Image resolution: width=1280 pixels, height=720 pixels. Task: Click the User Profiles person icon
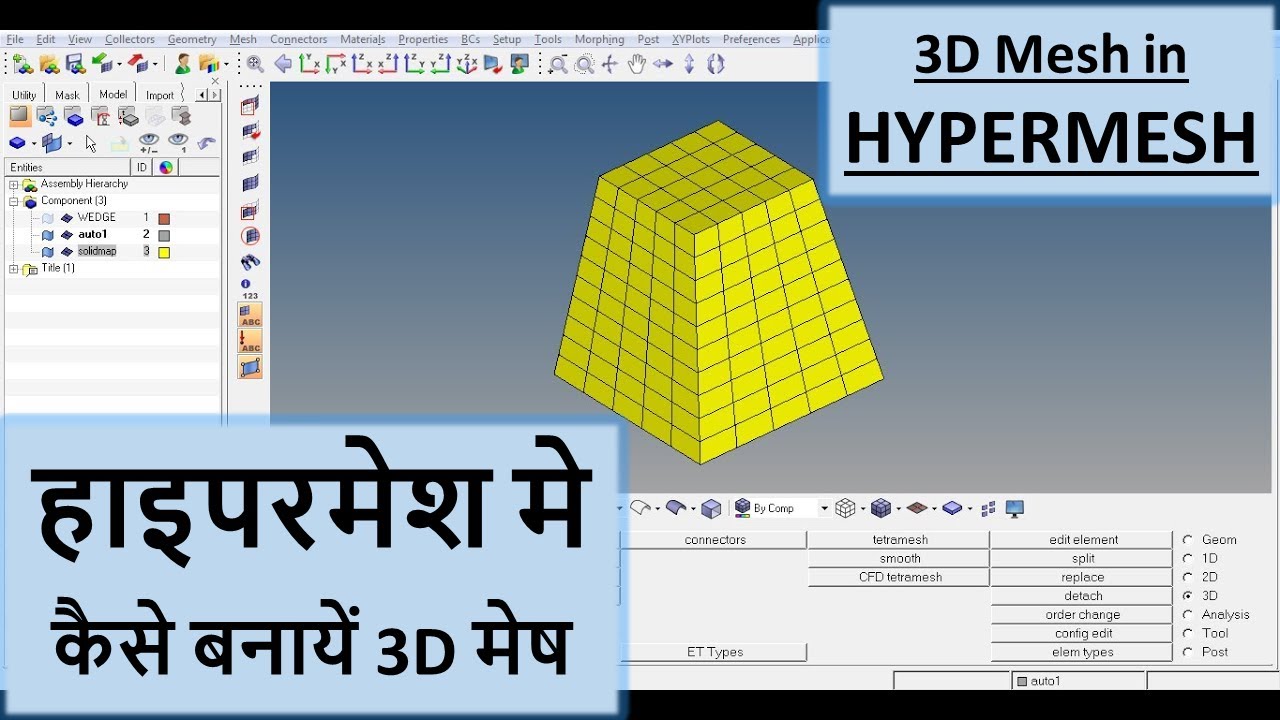pyautogui.click(x=182, y=64)
